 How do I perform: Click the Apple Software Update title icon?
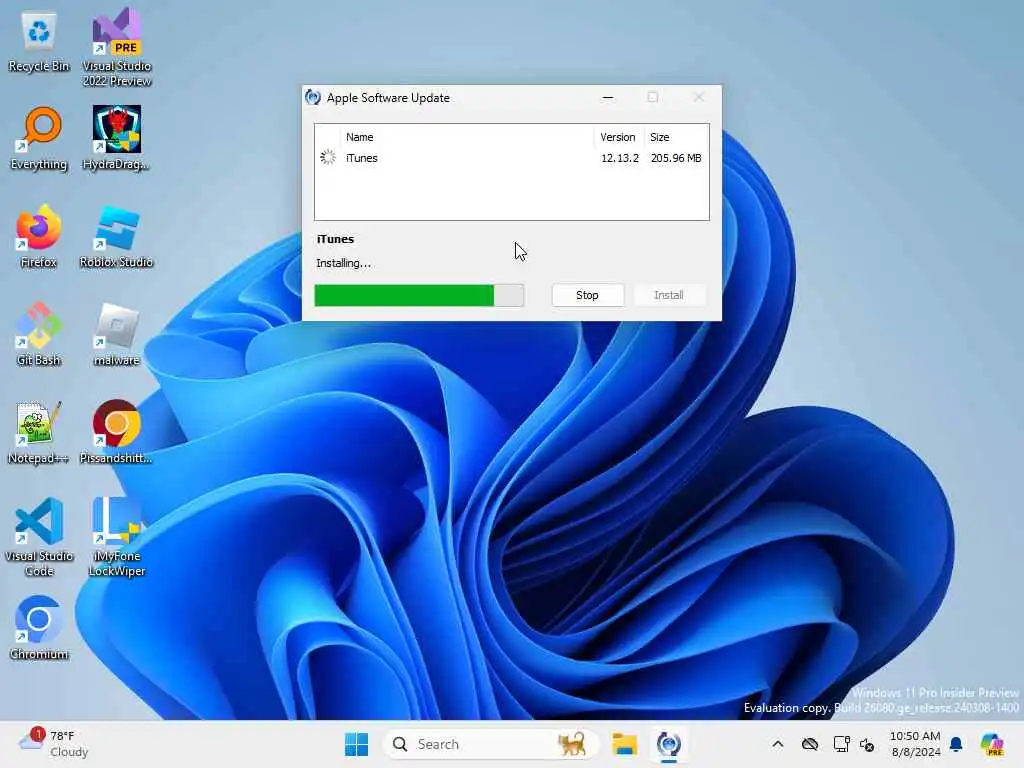[x=313, y=97]
